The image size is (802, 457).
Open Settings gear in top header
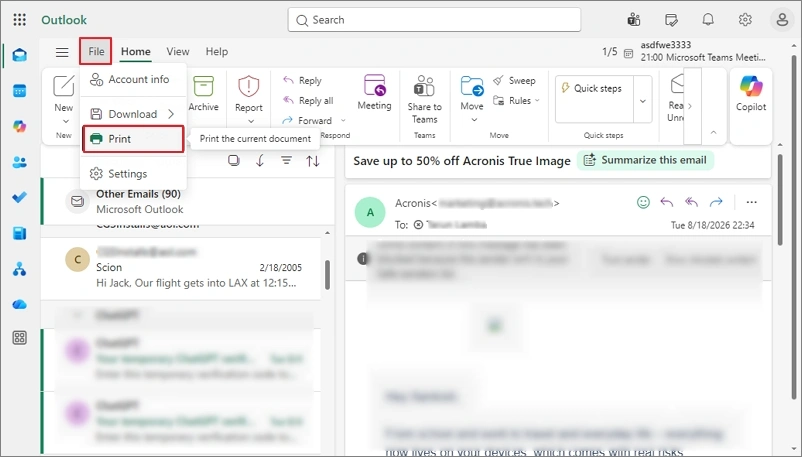[745, 20]
